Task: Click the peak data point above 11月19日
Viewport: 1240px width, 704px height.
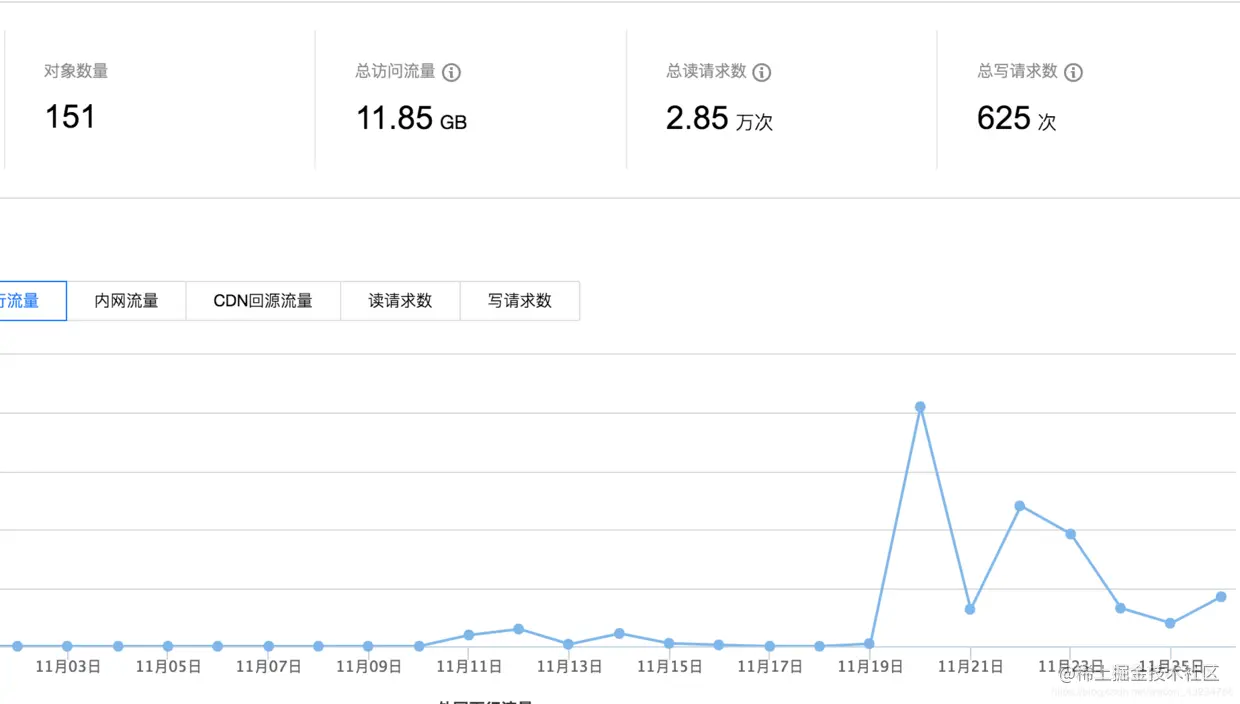Action: click(920, 406)
